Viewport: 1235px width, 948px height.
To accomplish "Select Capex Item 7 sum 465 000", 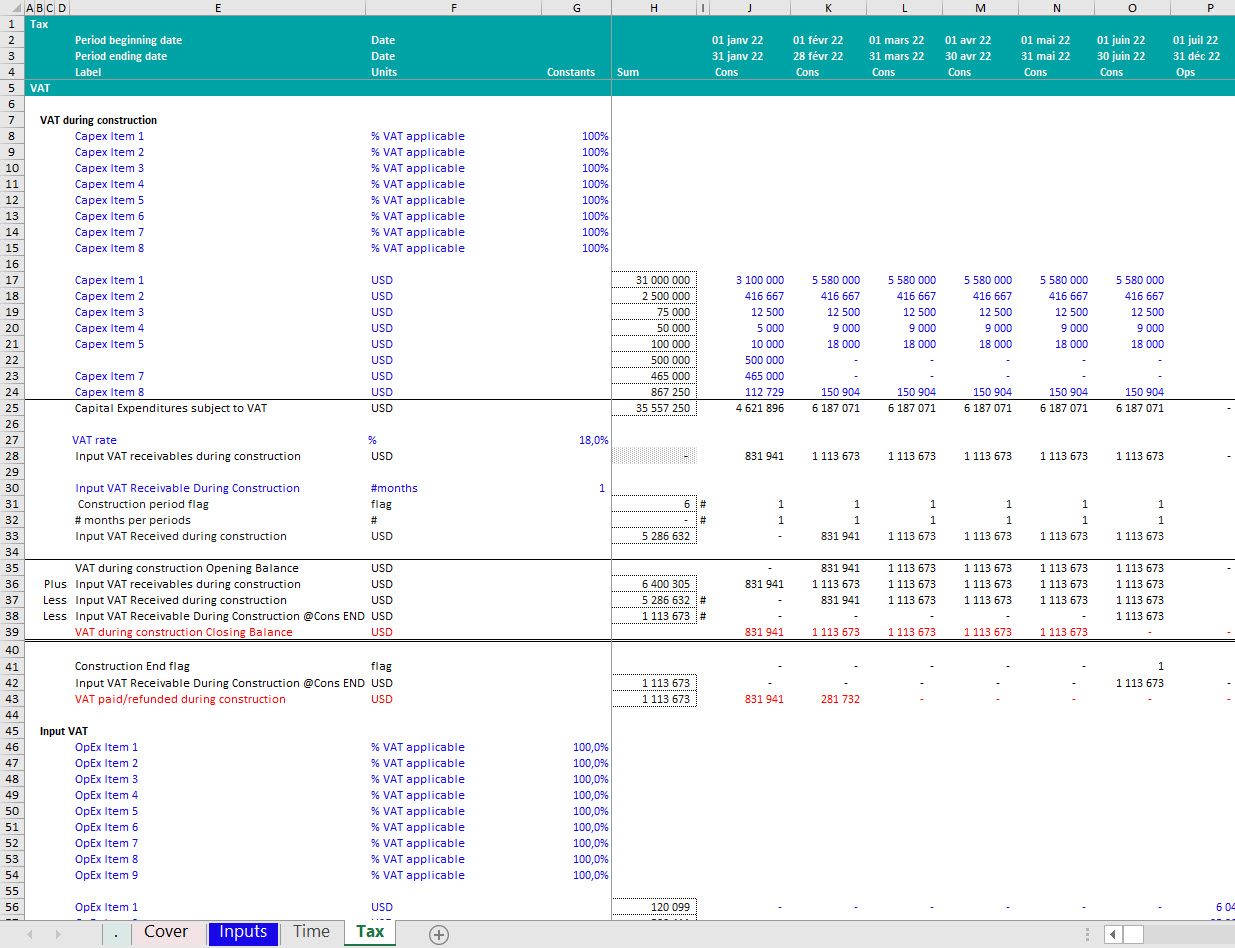I will click(x=654, y=376).
